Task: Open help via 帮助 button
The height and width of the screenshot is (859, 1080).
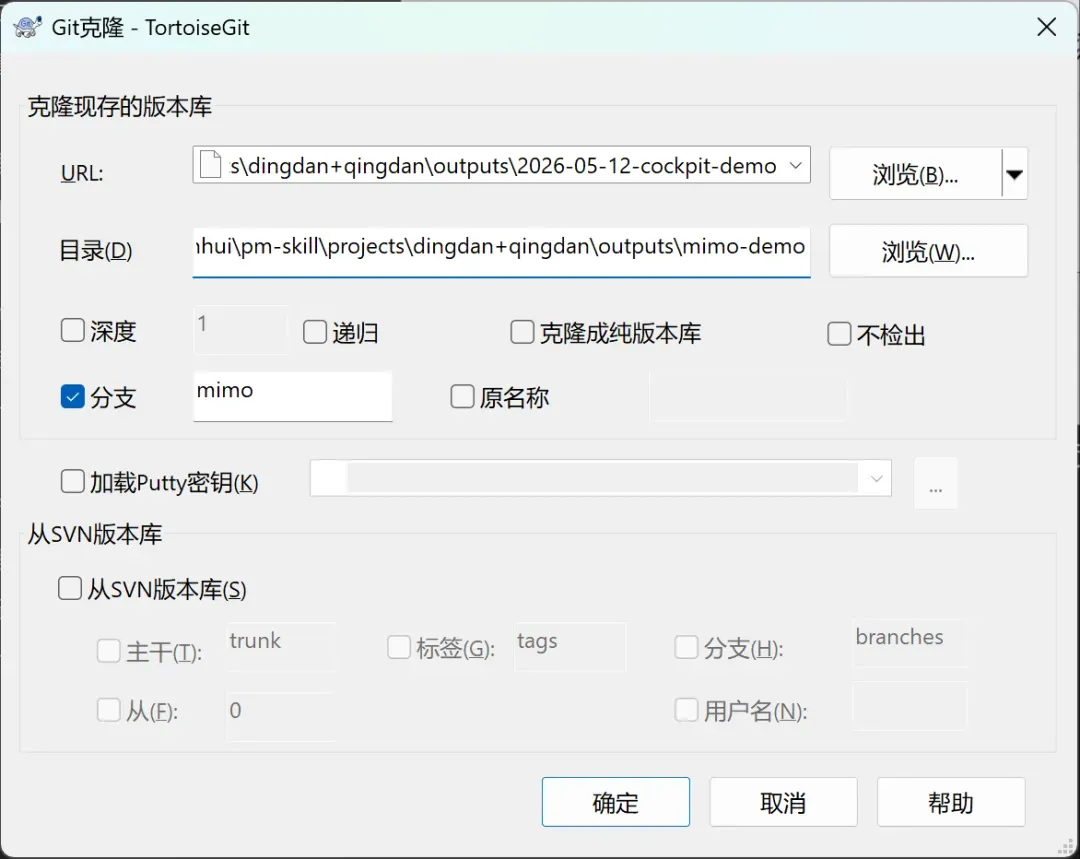Action: click(951, 802)
